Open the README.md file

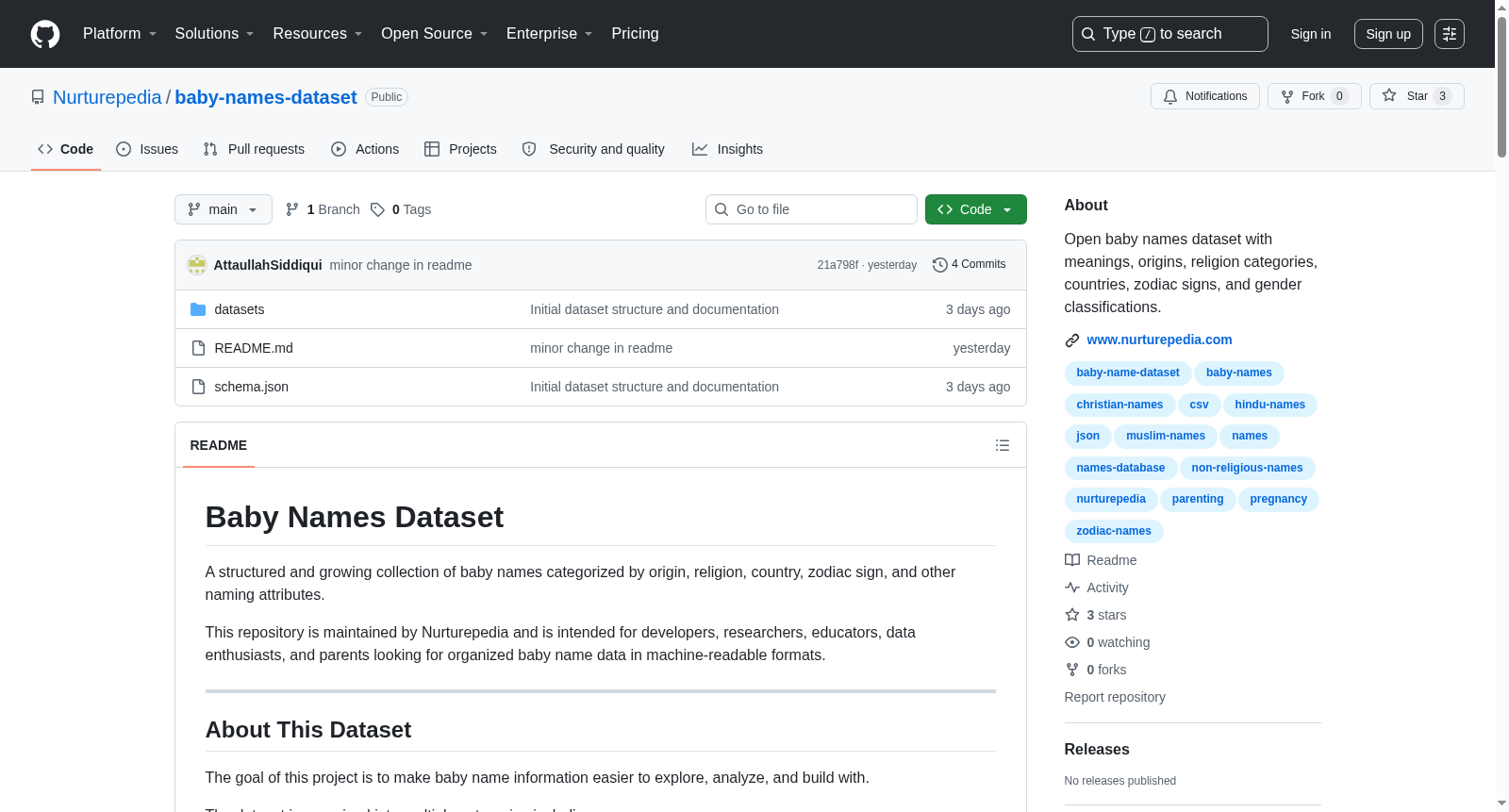point(254,348)
